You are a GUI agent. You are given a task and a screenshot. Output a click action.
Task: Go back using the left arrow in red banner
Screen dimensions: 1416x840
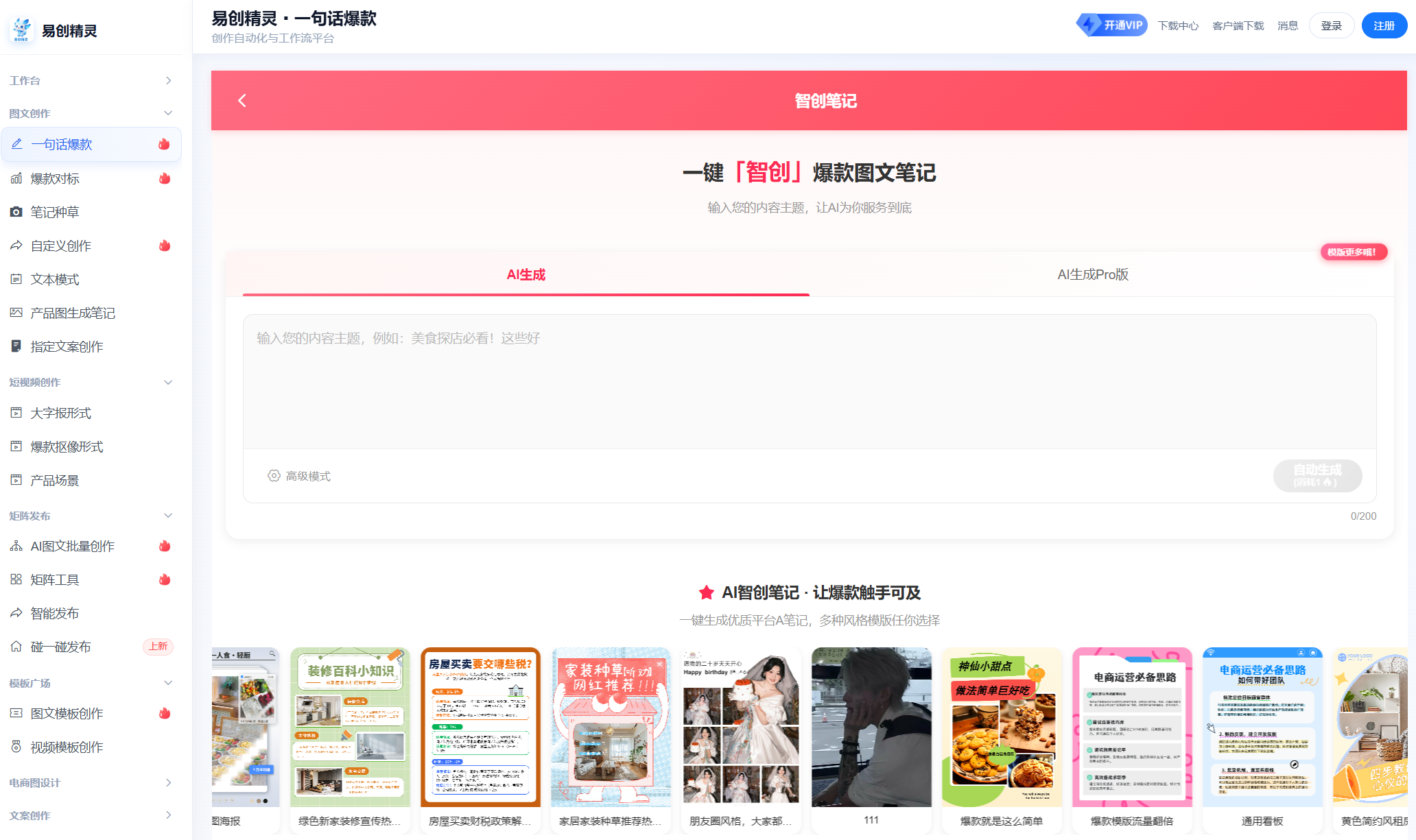(242, 101)
